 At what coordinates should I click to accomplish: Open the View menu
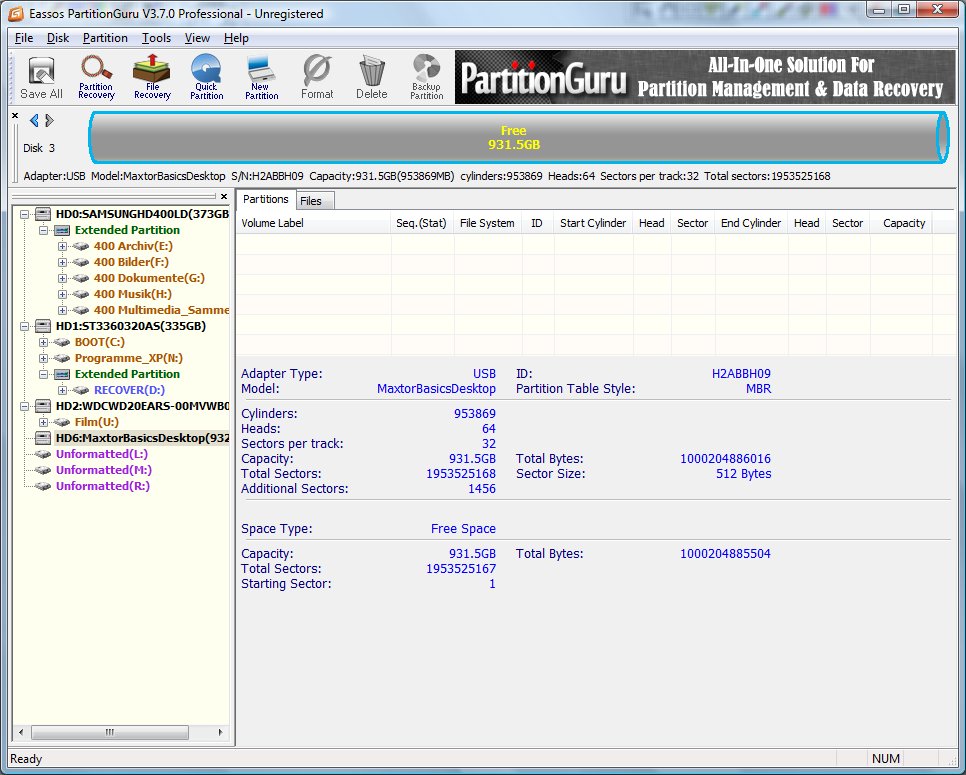[197, 38]
